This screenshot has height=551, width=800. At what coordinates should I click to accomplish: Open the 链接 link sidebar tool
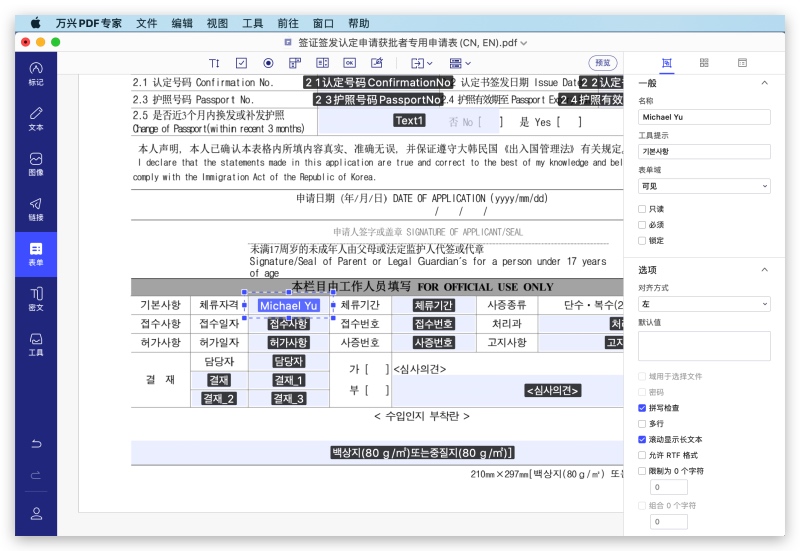[36, 208]
